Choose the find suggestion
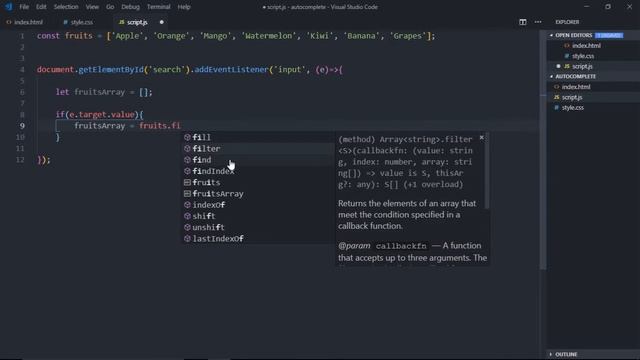This screenshot has width=640, height=360. 258,160
